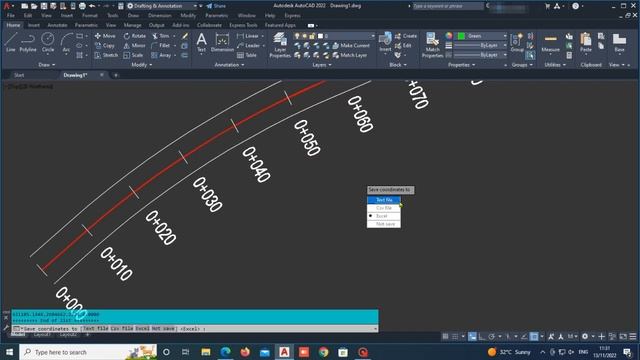Open the Dimension menu
This screenshot has width=640, height=360.
(160, 16)
